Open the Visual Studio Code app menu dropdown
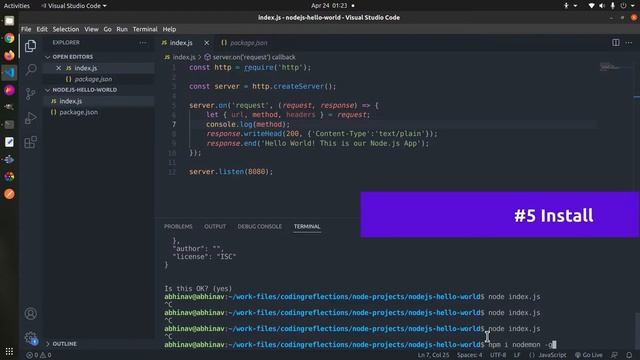This screenshot has width=640, height=360. pos(74,6)
